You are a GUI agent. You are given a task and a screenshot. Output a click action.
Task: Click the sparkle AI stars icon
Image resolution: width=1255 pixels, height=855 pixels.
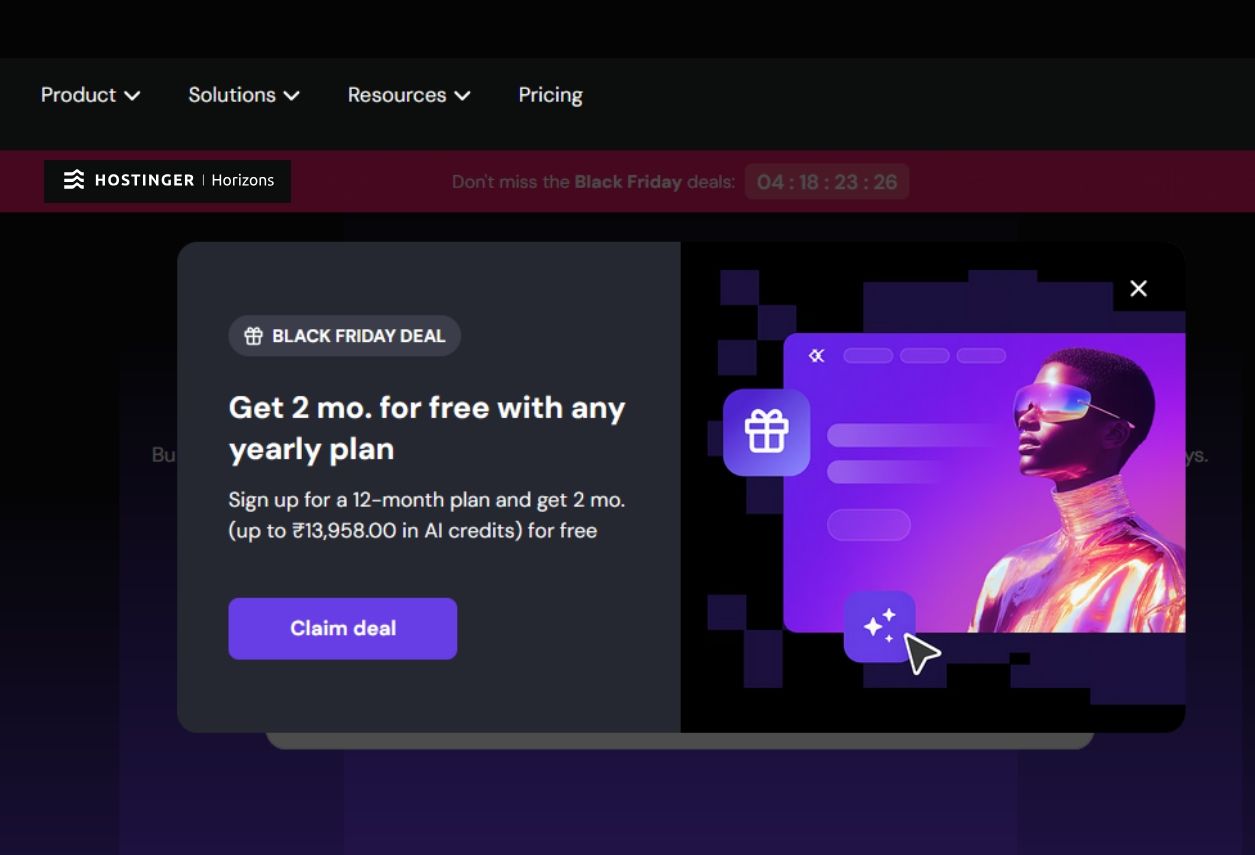click(879, 626)
